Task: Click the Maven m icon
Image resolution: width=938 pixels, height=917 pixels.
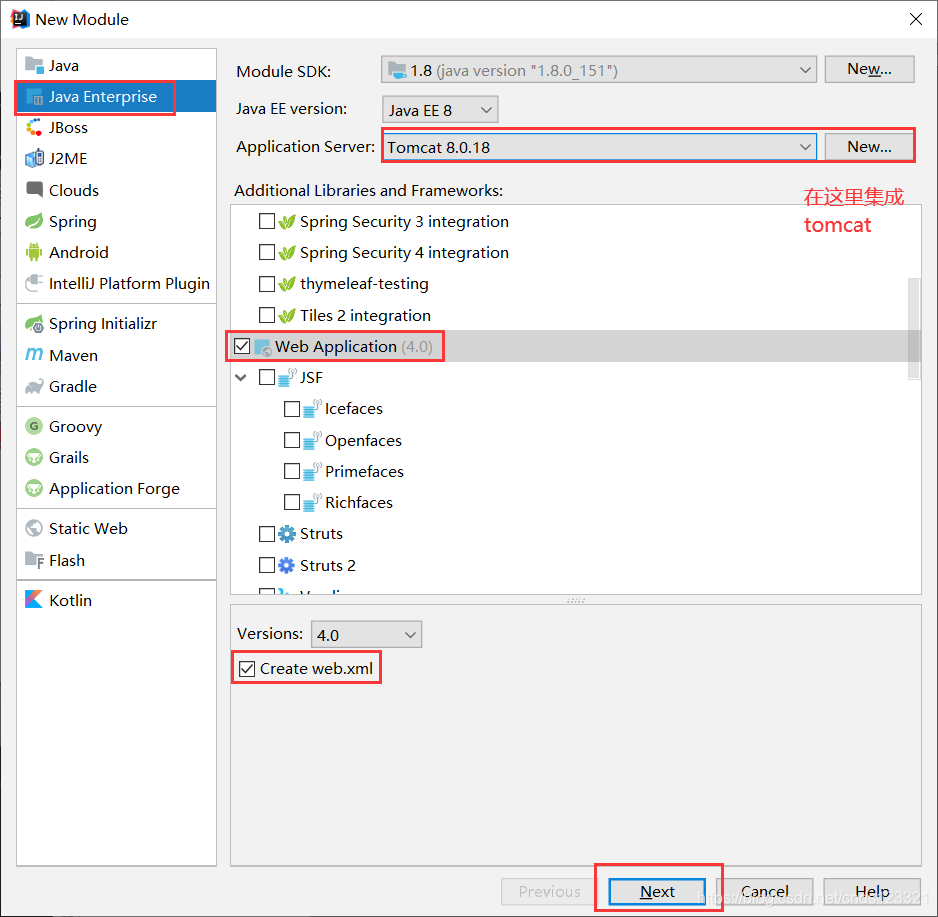Action: coord(34,355)
